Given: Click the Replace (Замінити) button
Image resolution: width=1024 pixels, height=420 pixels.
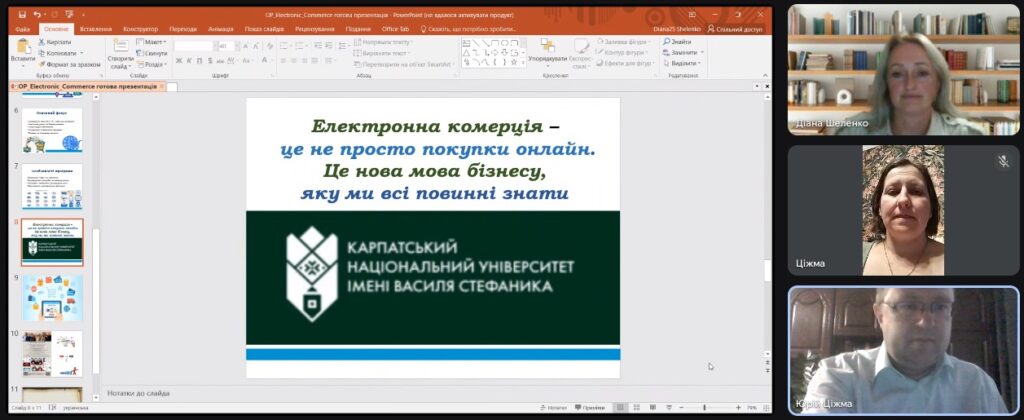Looking at the screenshot, I should click(x=683, y=53).
